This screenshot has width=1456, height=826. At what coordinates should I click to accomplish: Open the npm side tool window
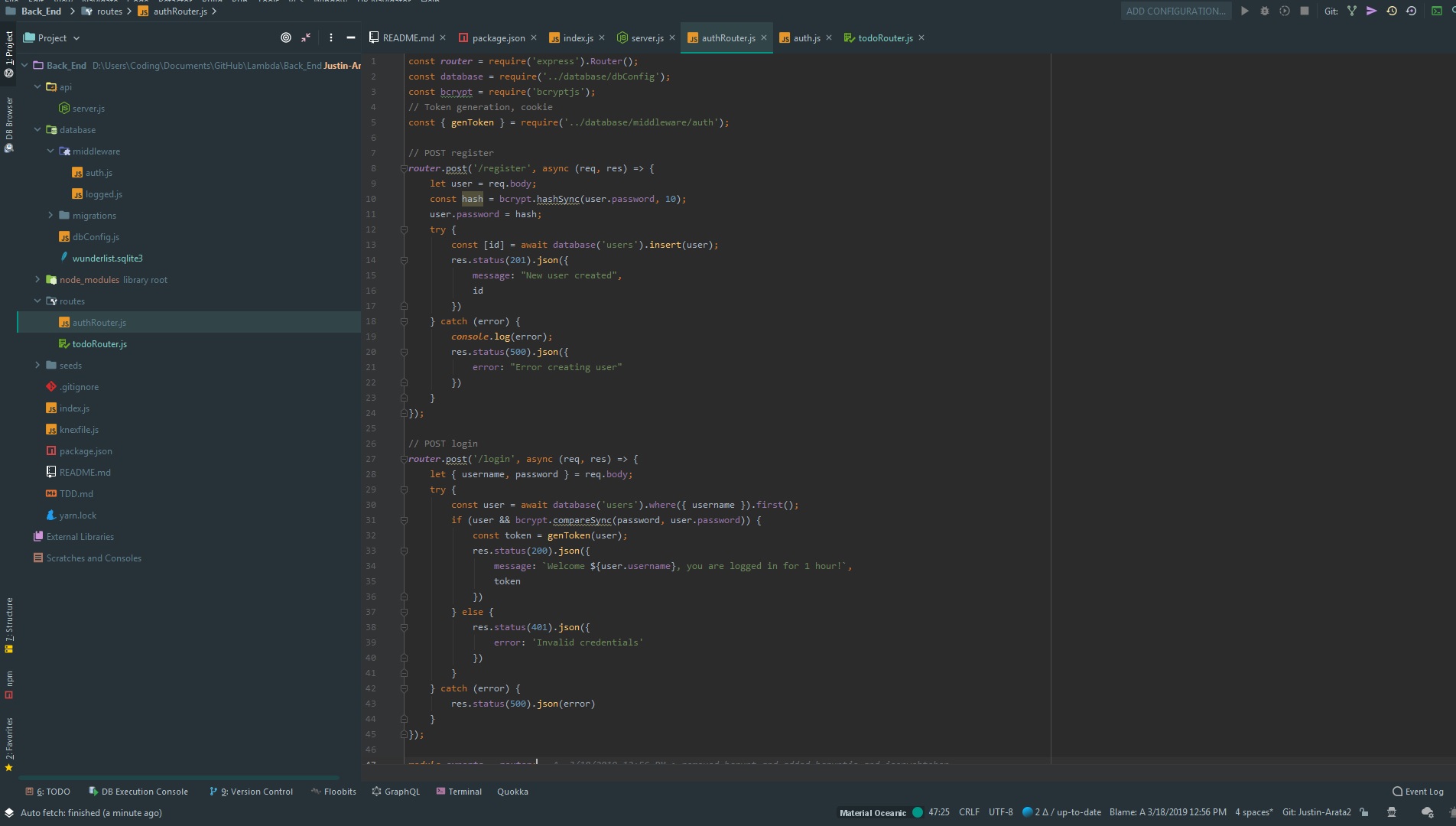coord(9,685)
